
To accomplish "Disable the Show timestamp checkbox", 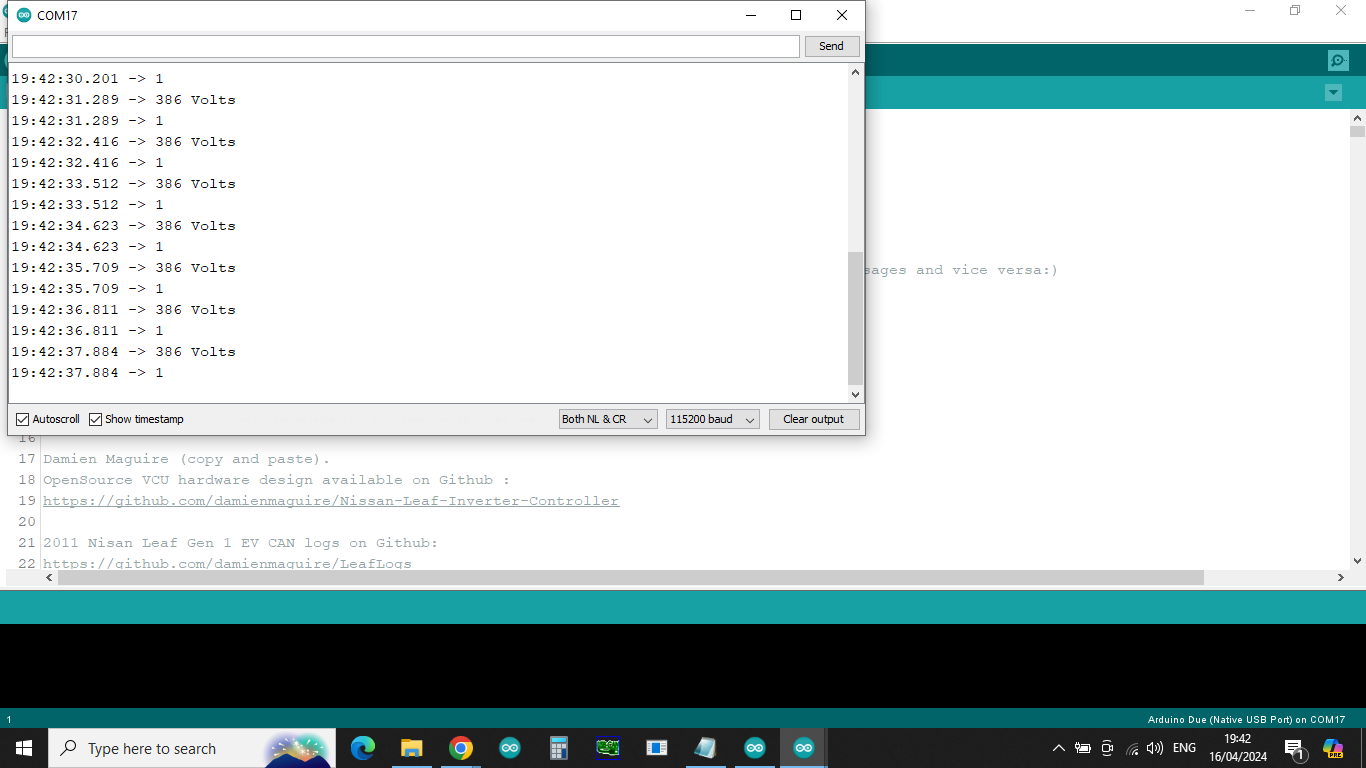I will click(x=96, y=419).
